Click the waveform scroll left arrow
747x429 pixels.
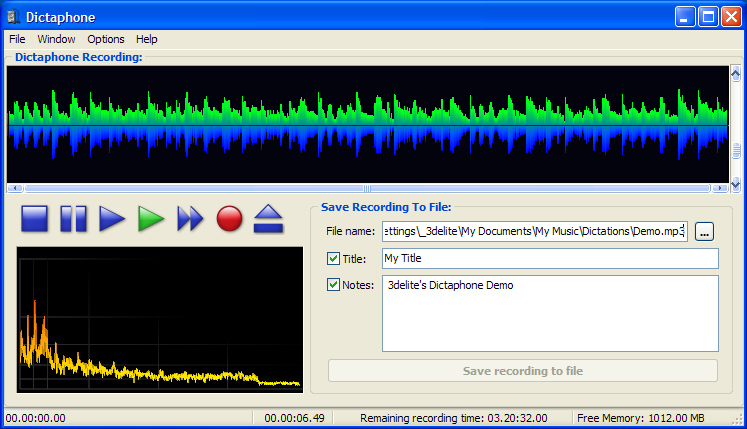[x=15, y=188]
